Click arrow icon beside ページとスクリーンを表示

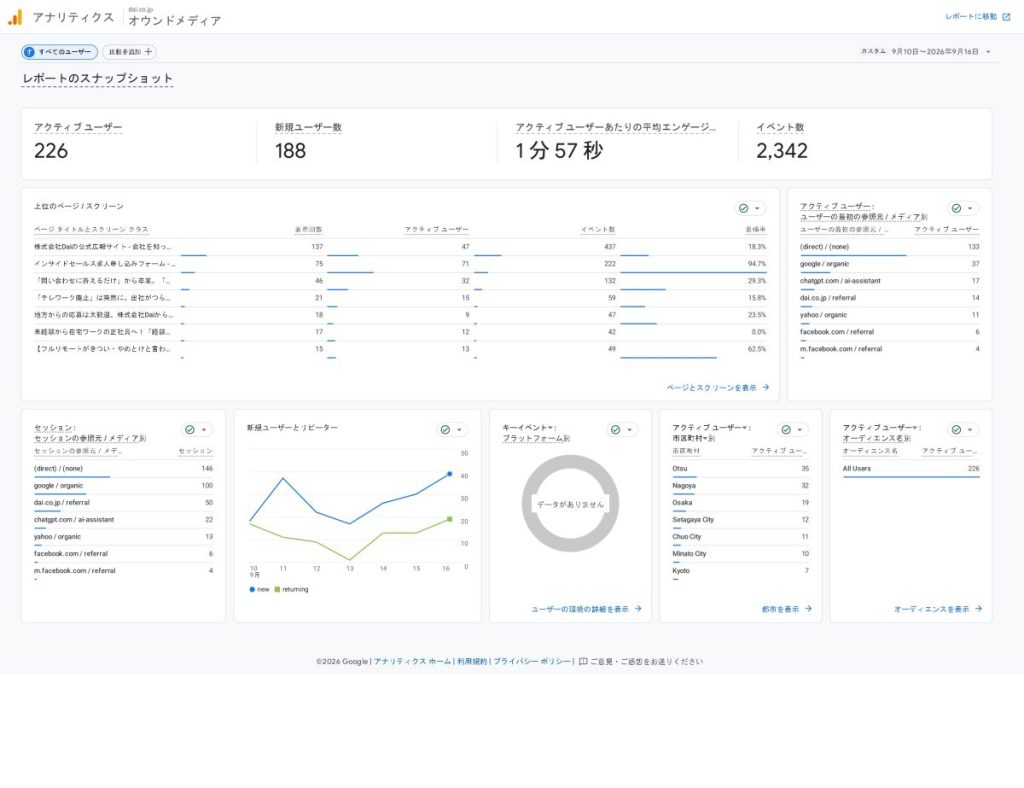pos(765,387)
